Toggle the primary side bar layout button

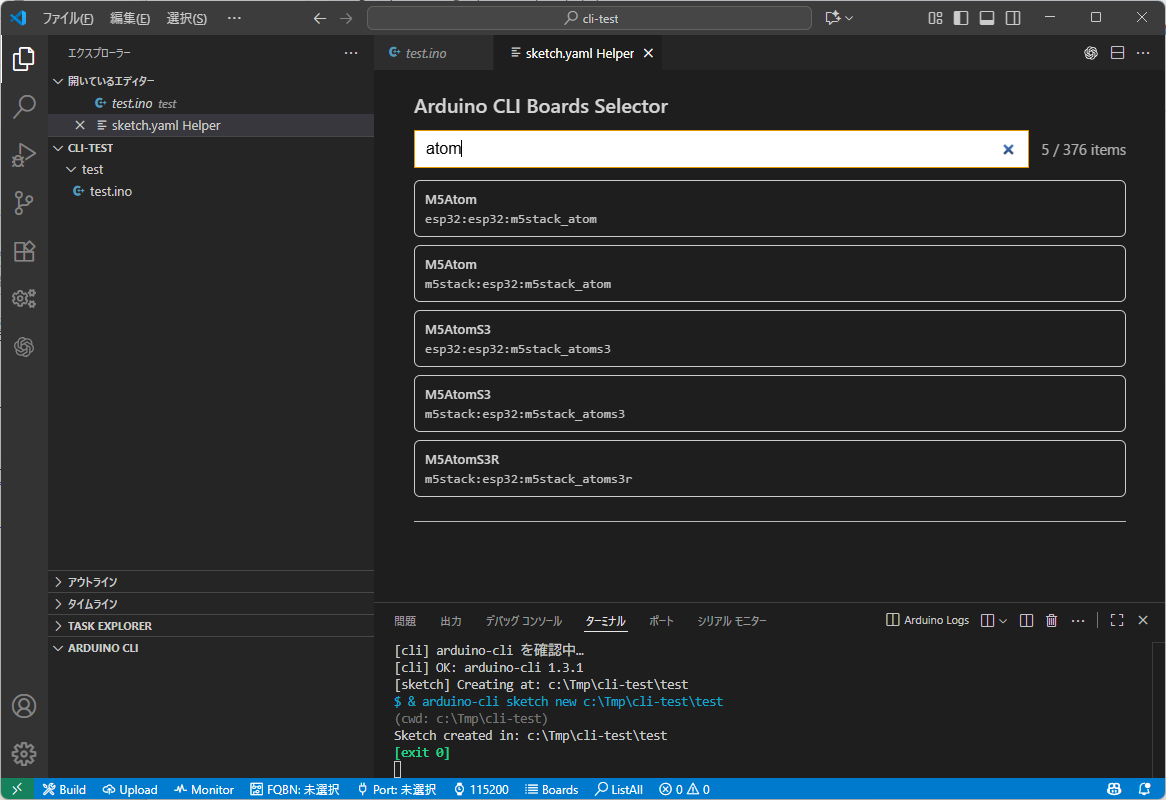[961, 18]
